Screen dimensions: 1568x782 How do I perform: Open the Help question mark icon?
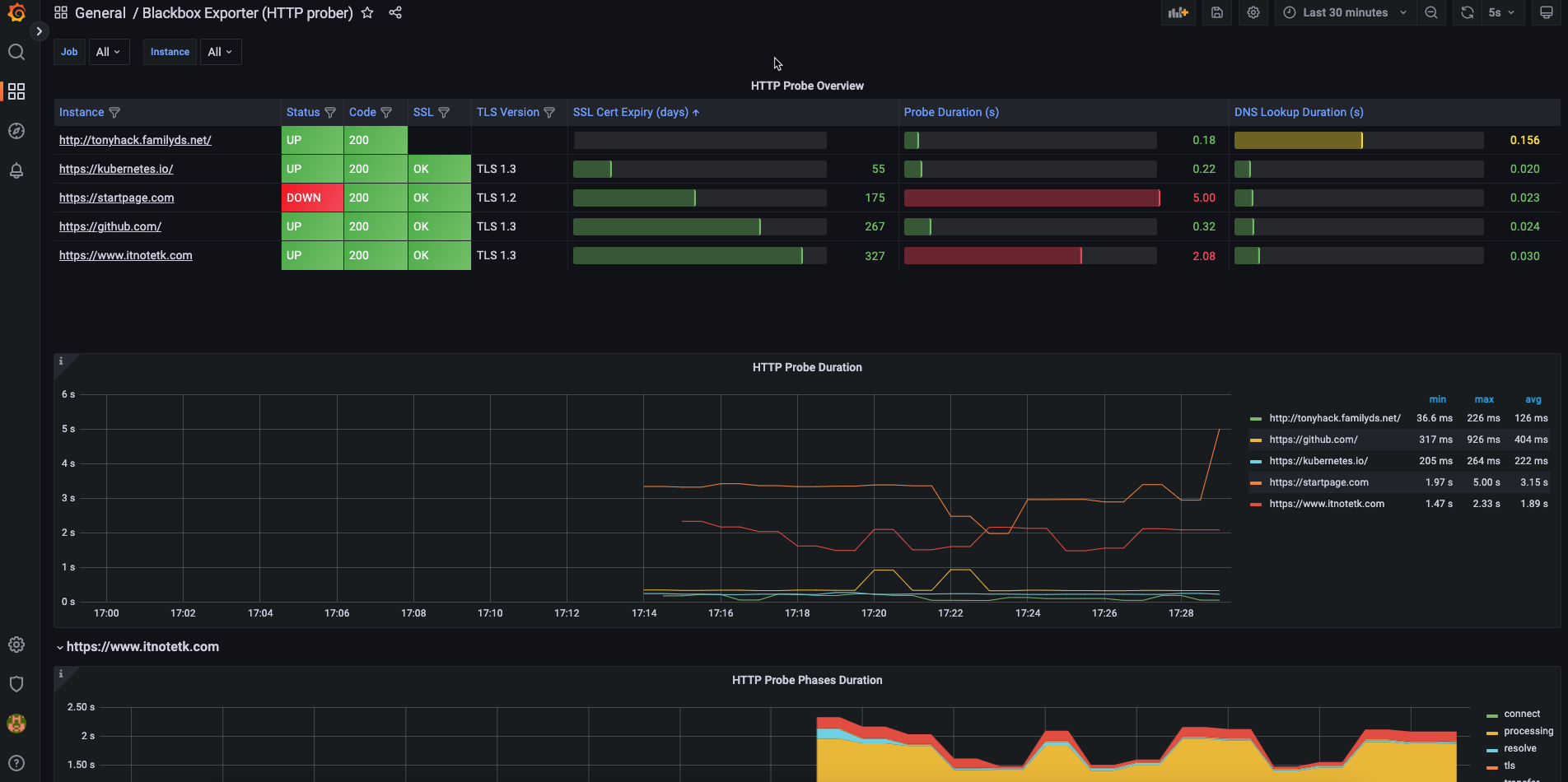16,763
